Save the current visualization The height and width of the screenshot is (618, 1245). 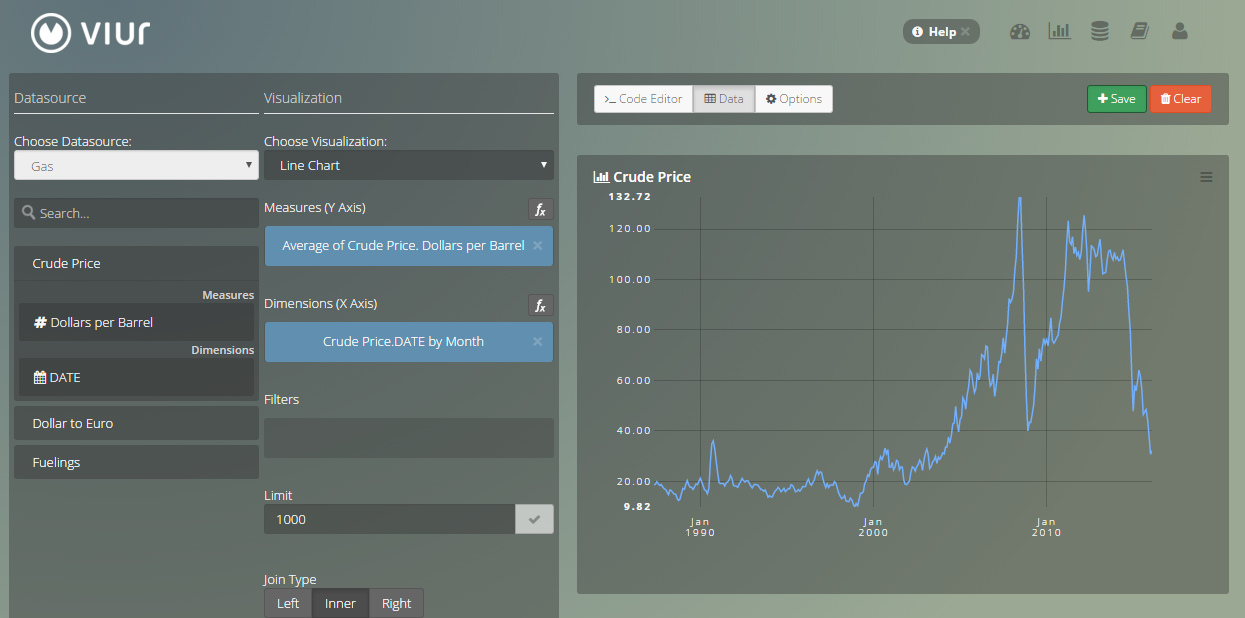1116,99
